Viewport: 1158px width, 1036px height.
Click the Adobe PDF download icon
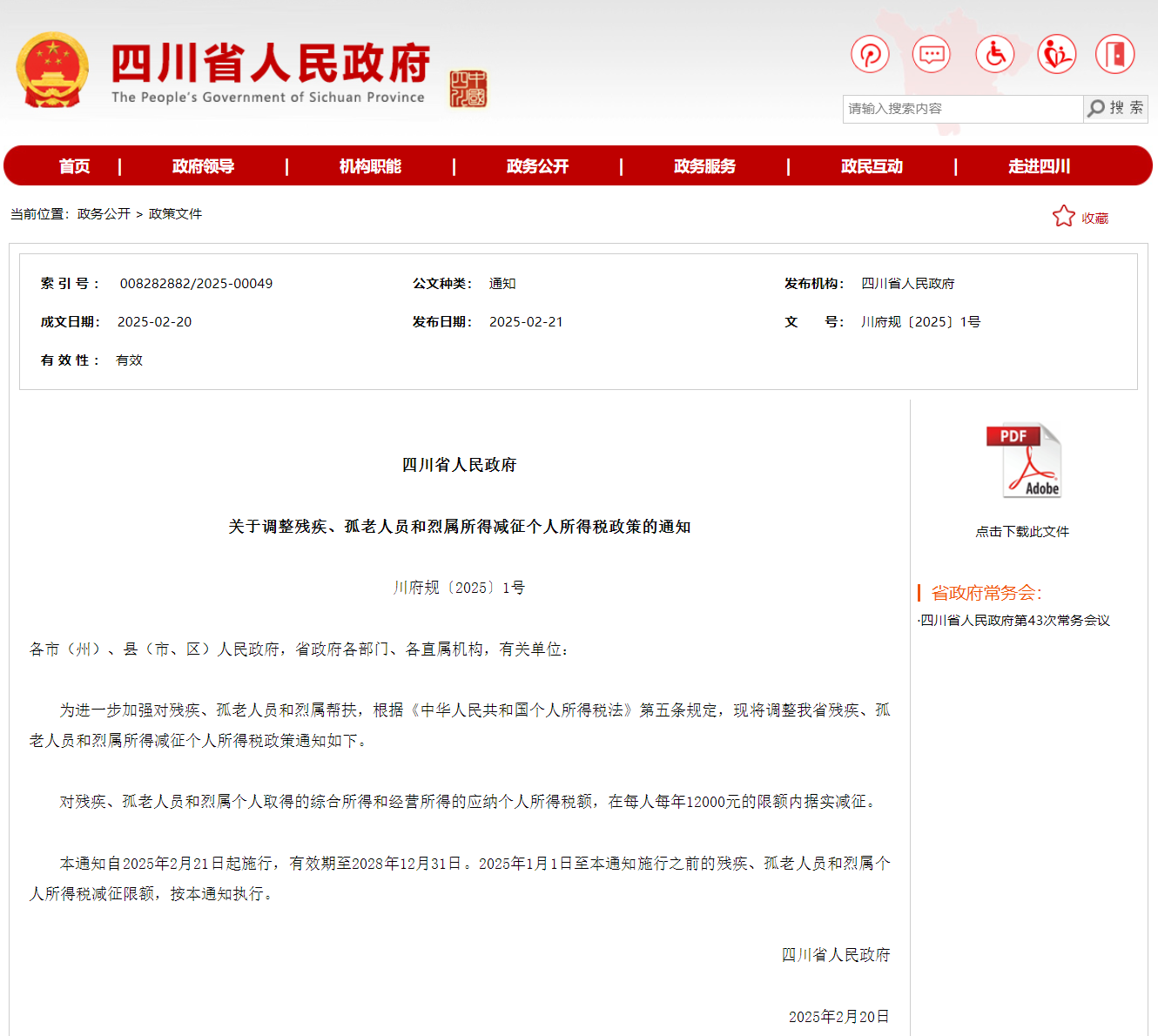[x=1023, y=461]
